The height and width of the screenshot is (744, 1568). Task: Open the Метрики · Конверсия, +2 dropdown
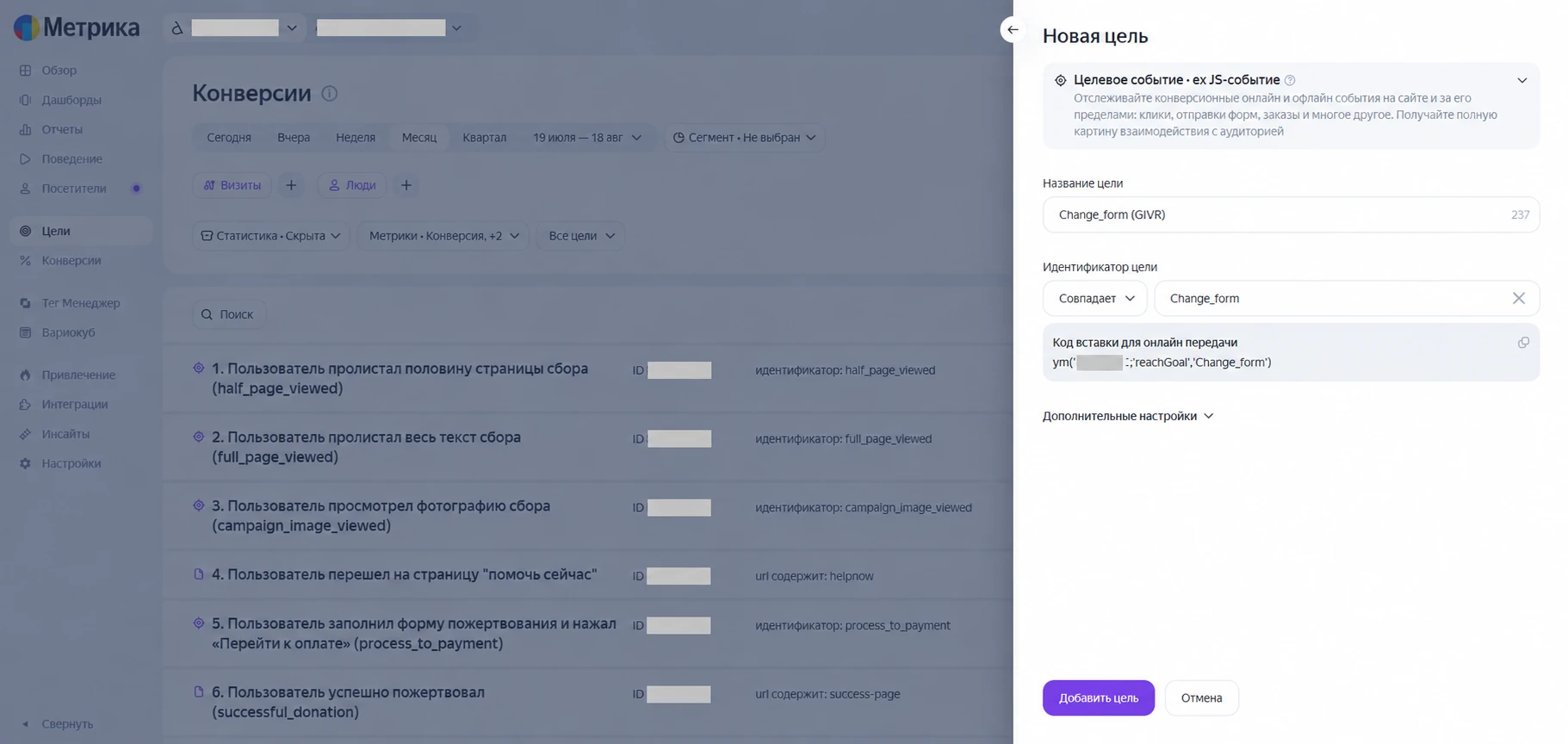pyautogui.click(x=443, y=236)
